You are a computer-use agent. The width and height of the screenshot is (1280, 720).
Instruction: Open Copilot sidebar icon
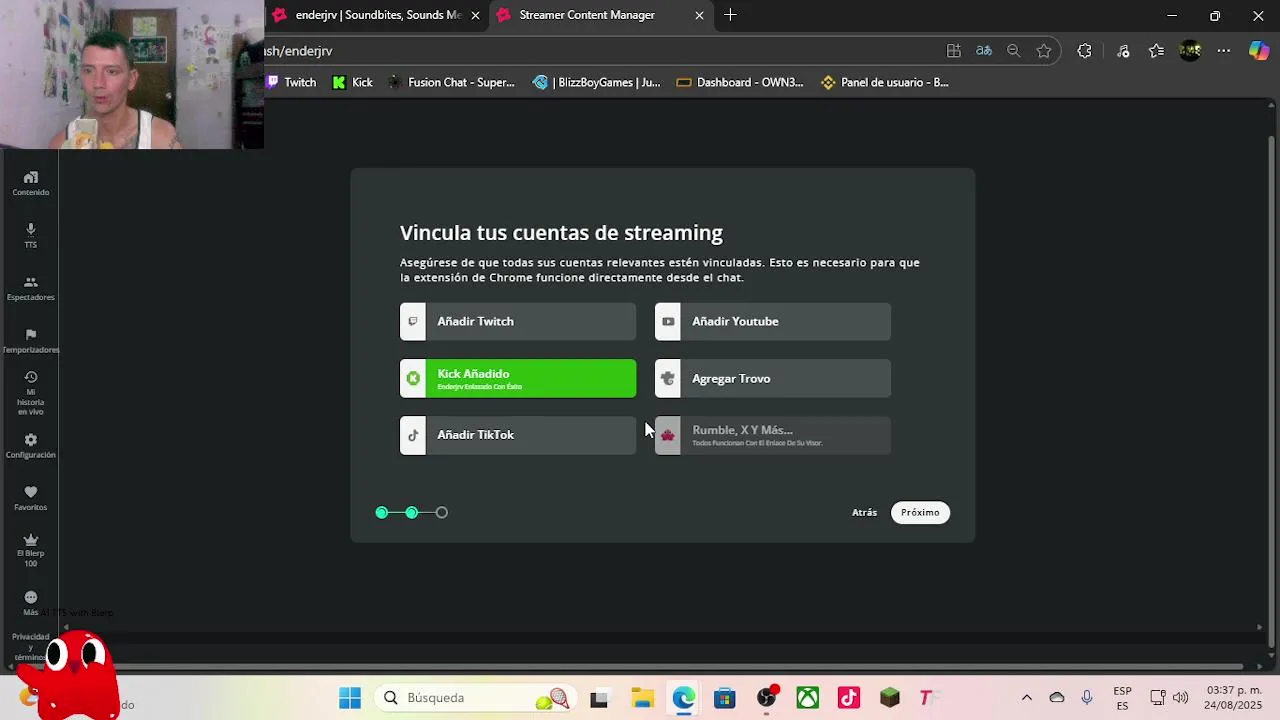click(x=1259, y=51)
